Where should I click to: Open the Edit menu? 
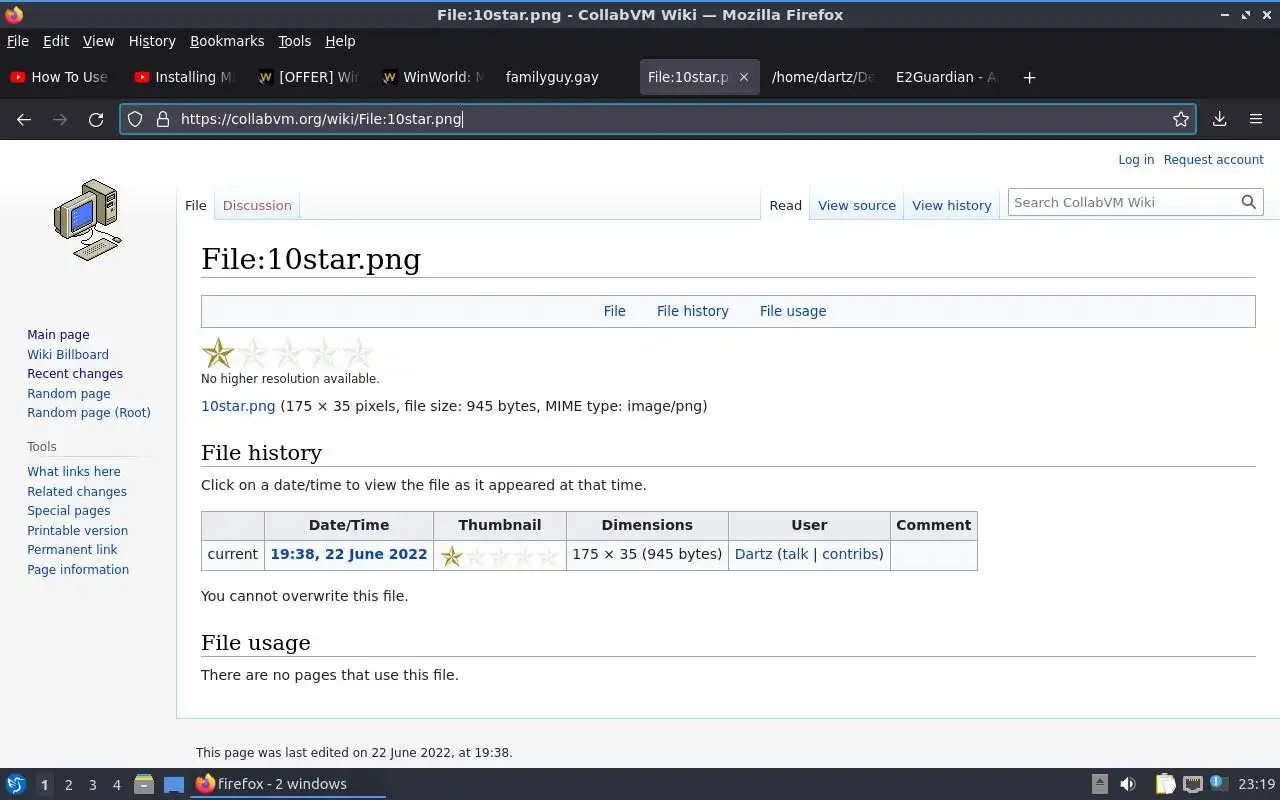click(x=56, y=41)
